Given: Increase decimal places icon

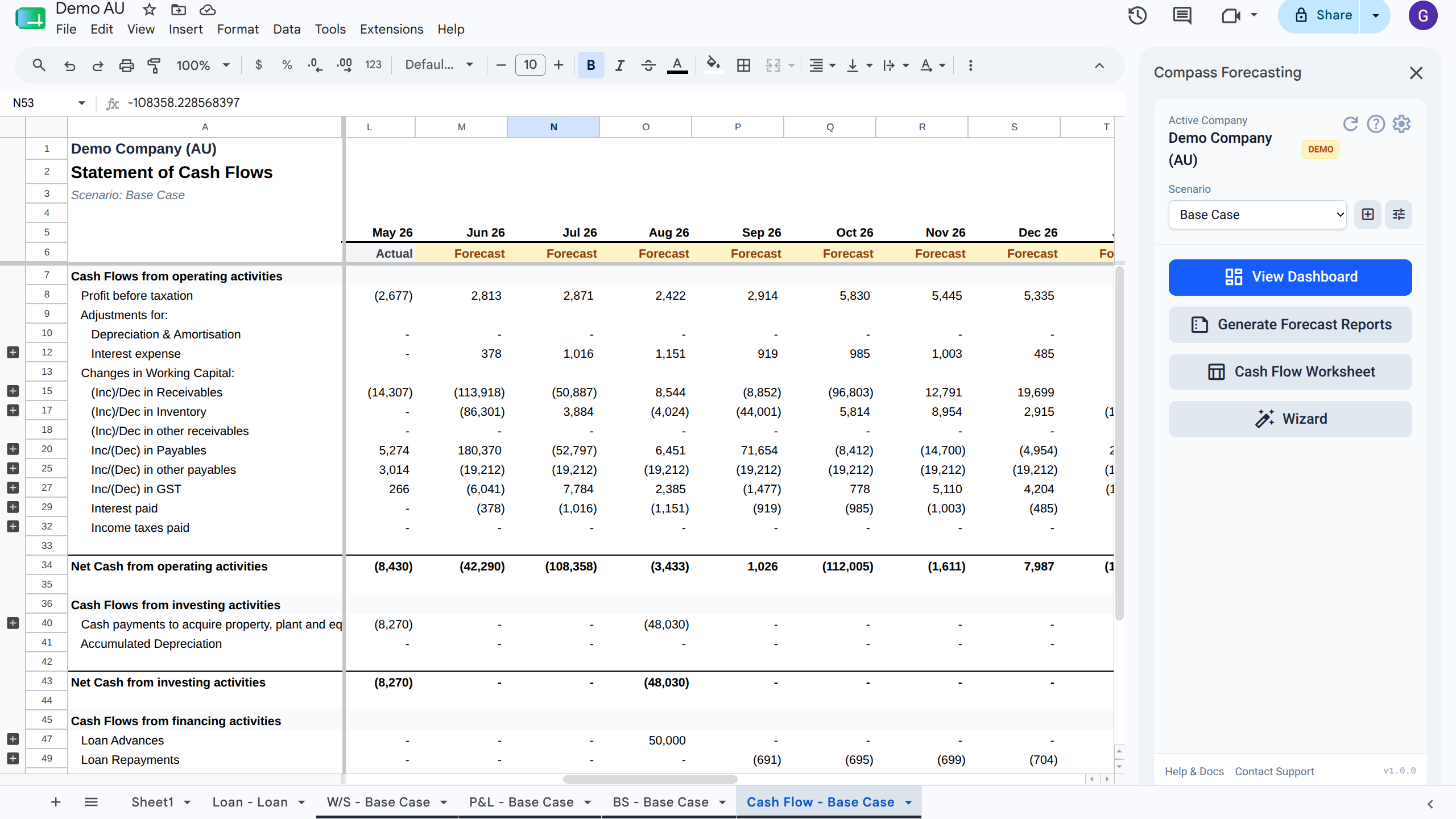Looking at the screenshot, I should 344,65.
